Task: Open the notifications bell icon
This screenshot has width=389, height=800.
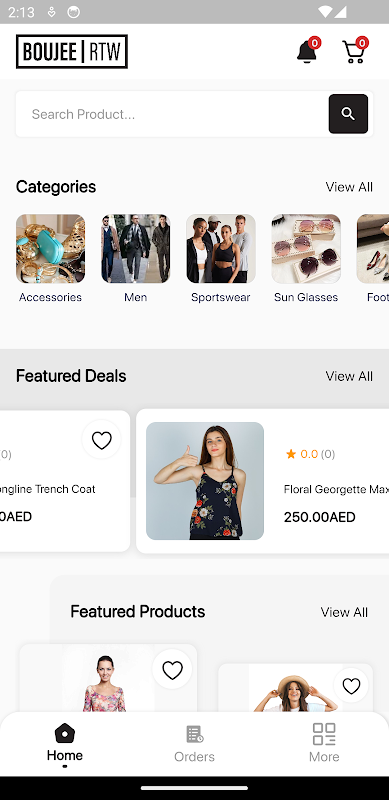Action: click(x=307, y=51)
